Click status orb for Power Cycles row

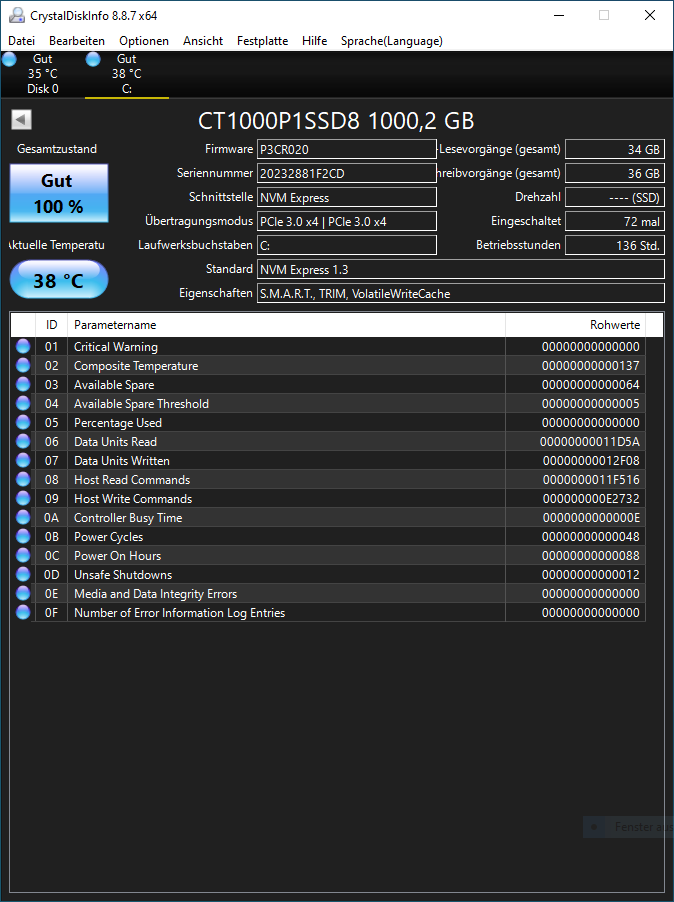[23, 536]
